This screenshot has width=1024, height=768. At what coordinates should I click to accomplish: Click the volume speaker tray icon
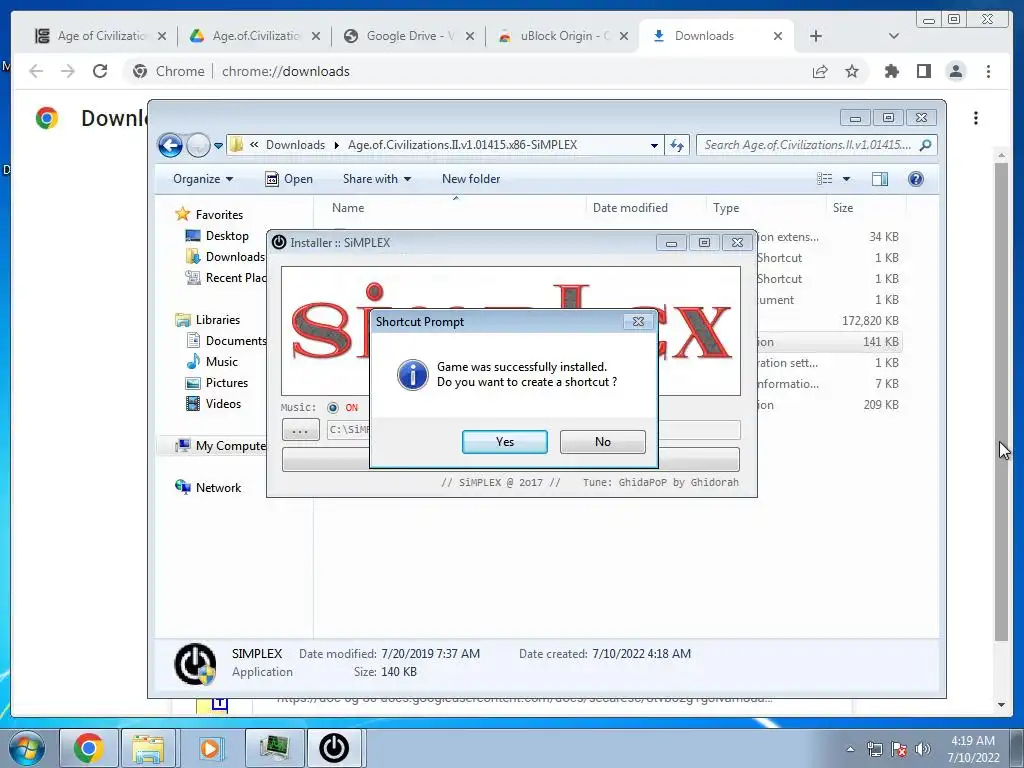[923, 749]
